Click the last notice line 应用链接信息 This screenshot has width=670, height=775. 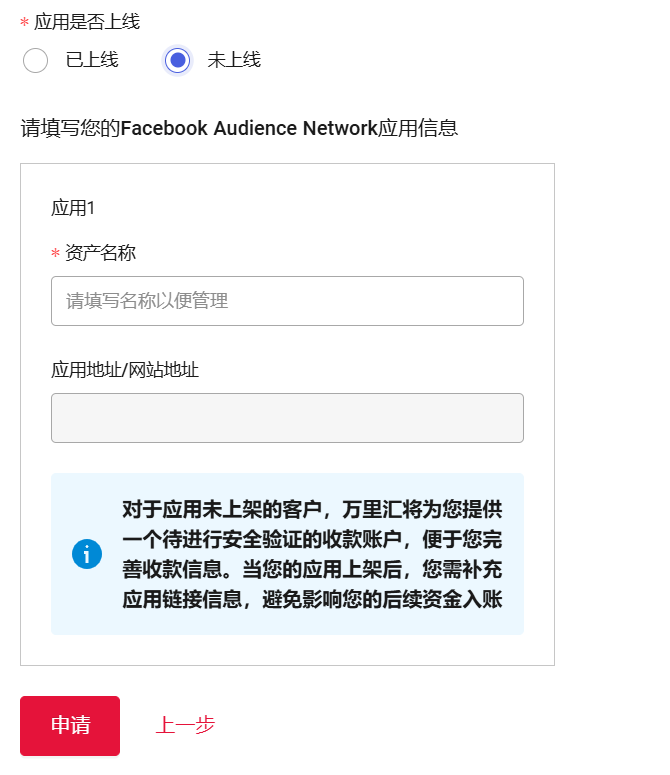(312, 600)
